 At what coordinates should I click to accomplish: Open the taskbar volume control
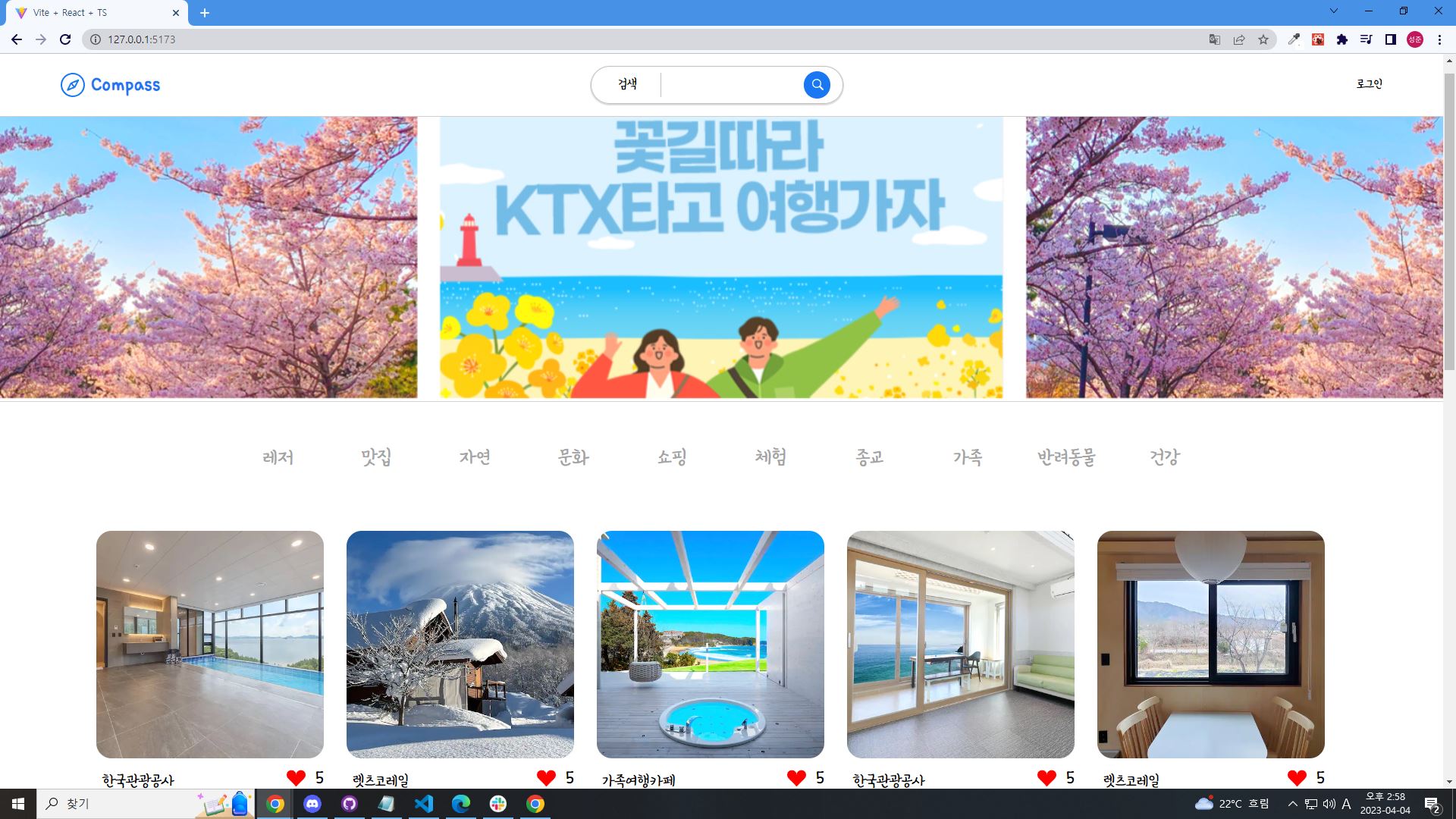click(1329, 804)
